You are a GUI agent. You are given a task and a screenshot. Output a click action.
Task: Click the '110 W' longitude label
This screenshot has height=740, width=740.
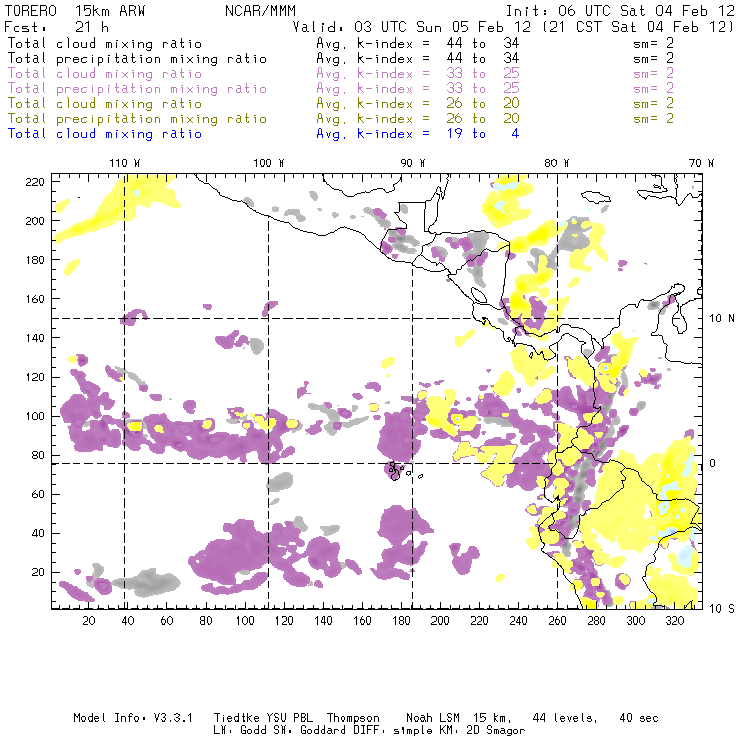125,163
